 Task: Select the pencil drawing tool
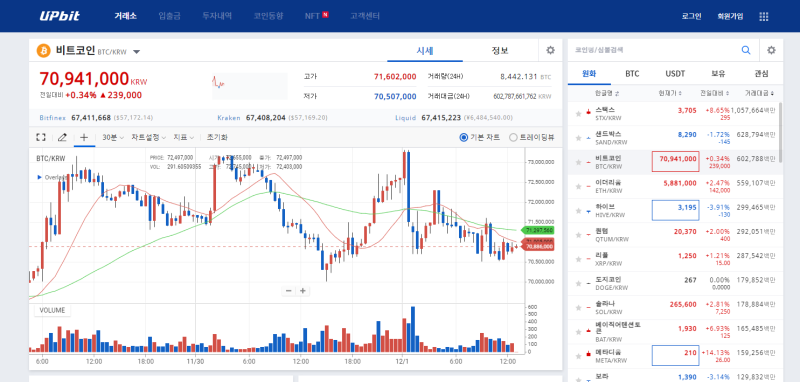click(62, 137)
